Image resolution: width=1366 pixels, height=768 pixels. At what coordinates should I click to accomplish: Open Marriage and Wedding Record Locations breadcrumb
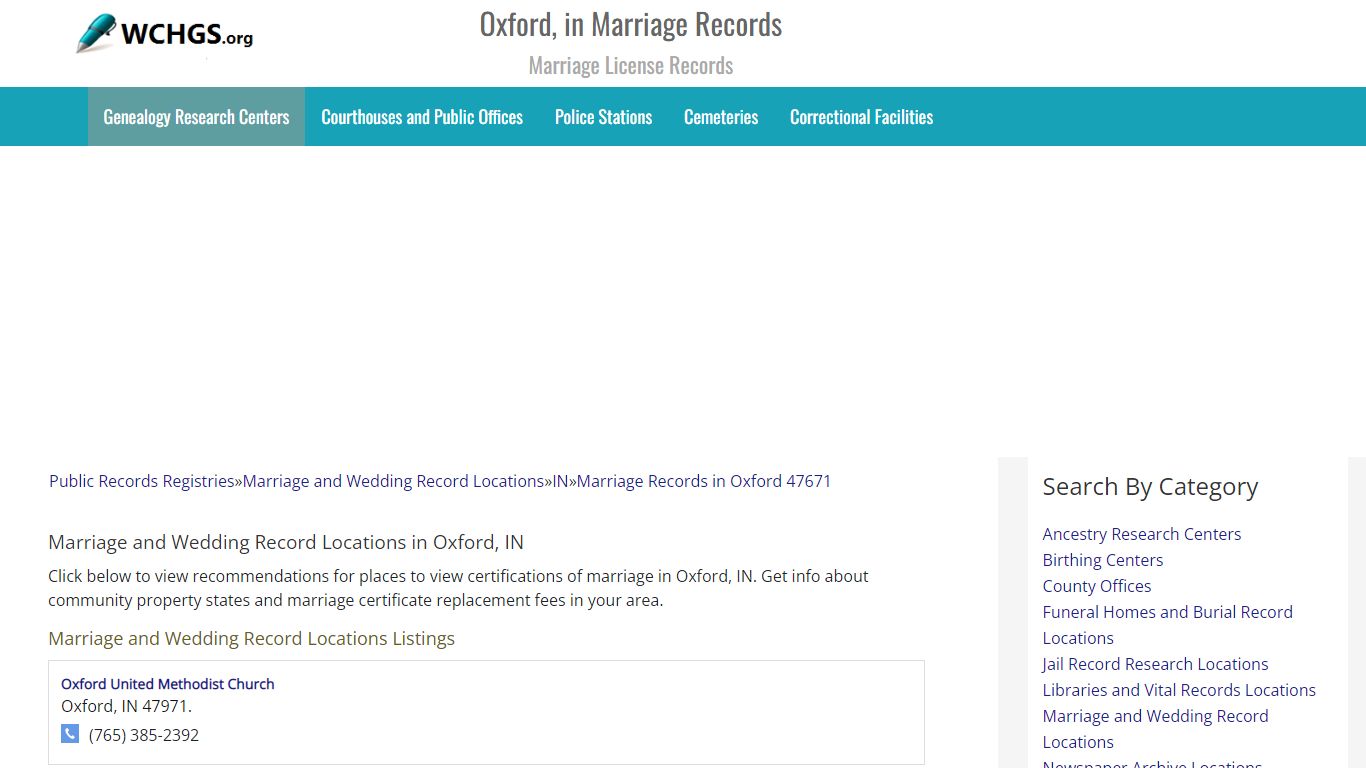click(393, 481)
